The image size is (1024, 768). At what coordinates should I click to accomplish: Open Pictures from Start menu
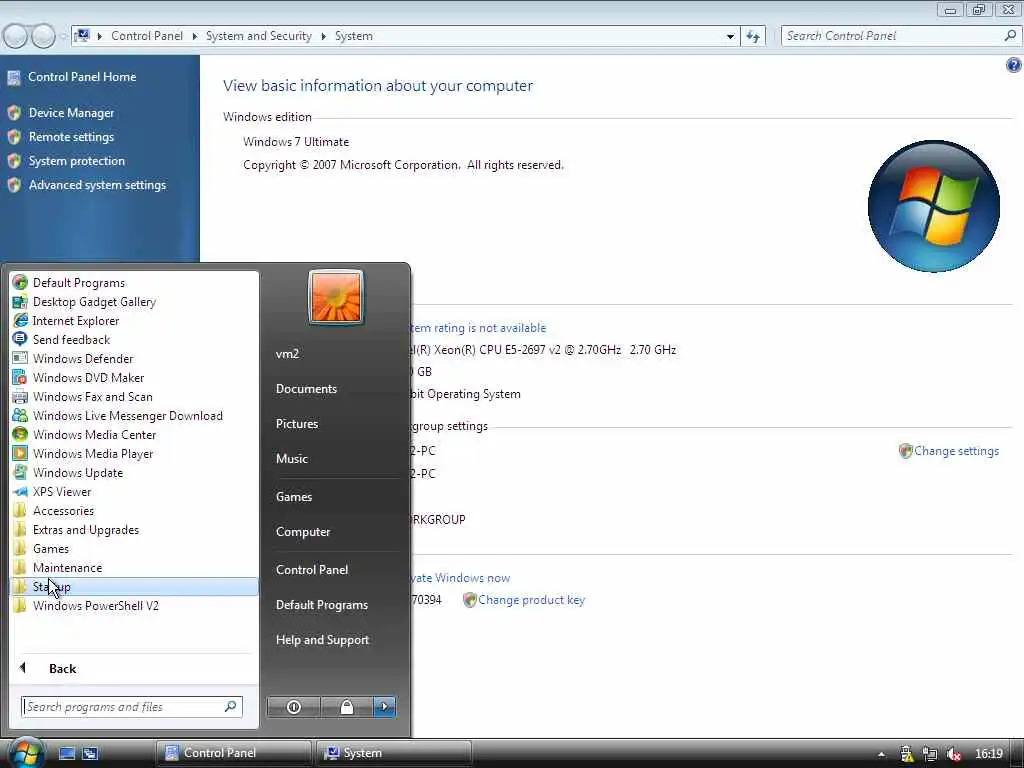tap(297, 424)
